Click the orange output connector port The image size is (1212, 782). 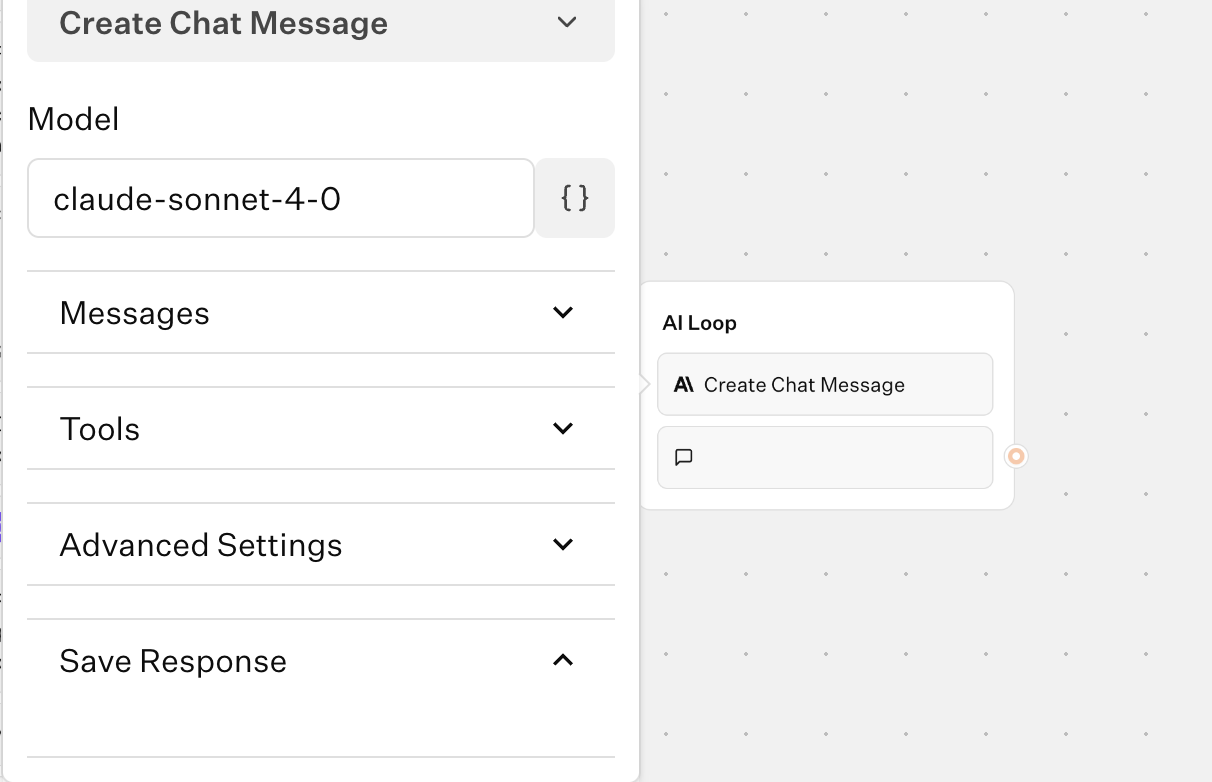[1016, 456]
